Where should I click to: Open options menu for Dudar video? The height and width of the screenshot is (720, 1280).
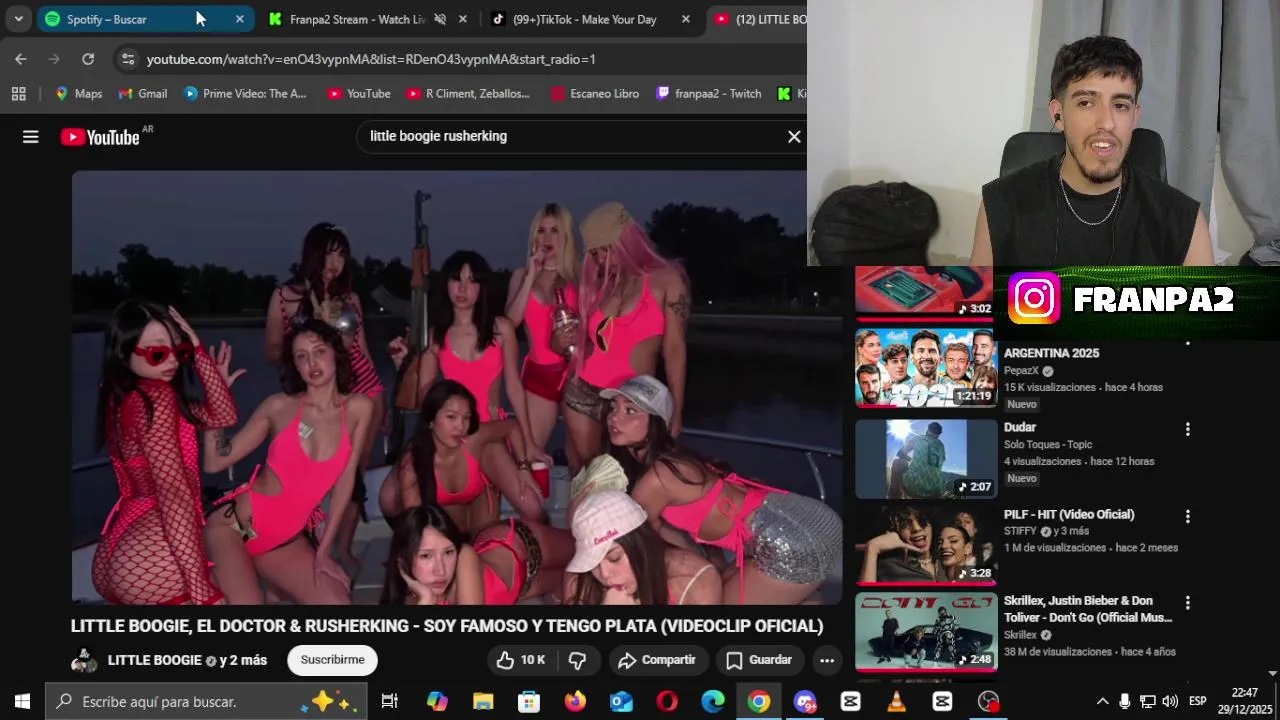pyautogui.click(x=1188, y=429)
